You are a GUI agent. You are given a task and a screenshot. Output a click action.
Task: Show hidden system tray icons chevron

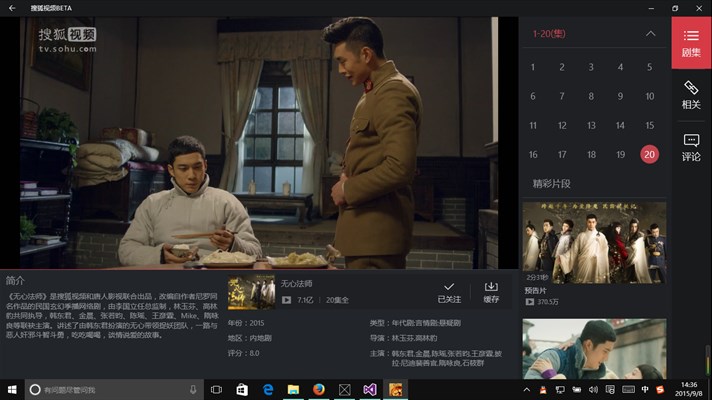coord(527,390)
